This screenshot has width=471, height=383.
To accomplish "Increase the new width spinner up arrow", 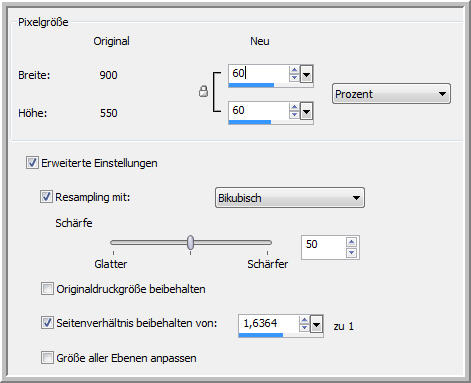I will pyautogui.click(x=294, y=70).
